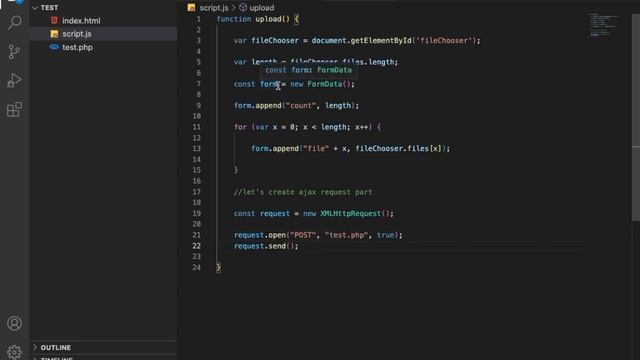Click line number 1 in gutter
This screenshot has width=640, height=360.
coord(199,19)
